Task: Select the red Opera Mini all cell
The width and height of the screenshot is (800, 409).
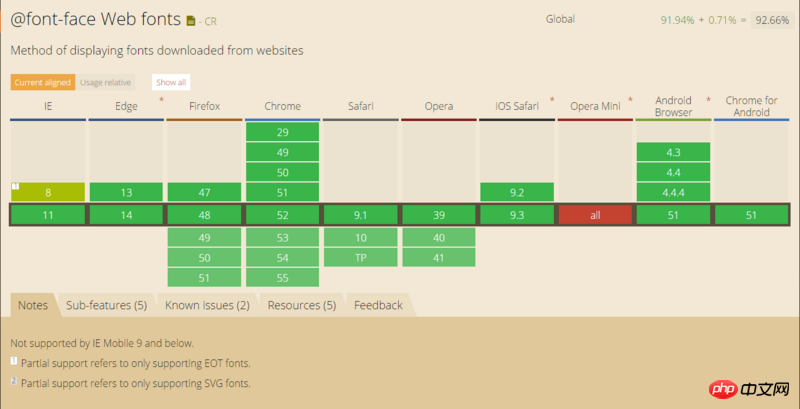Action: click(x=595, y=215)
